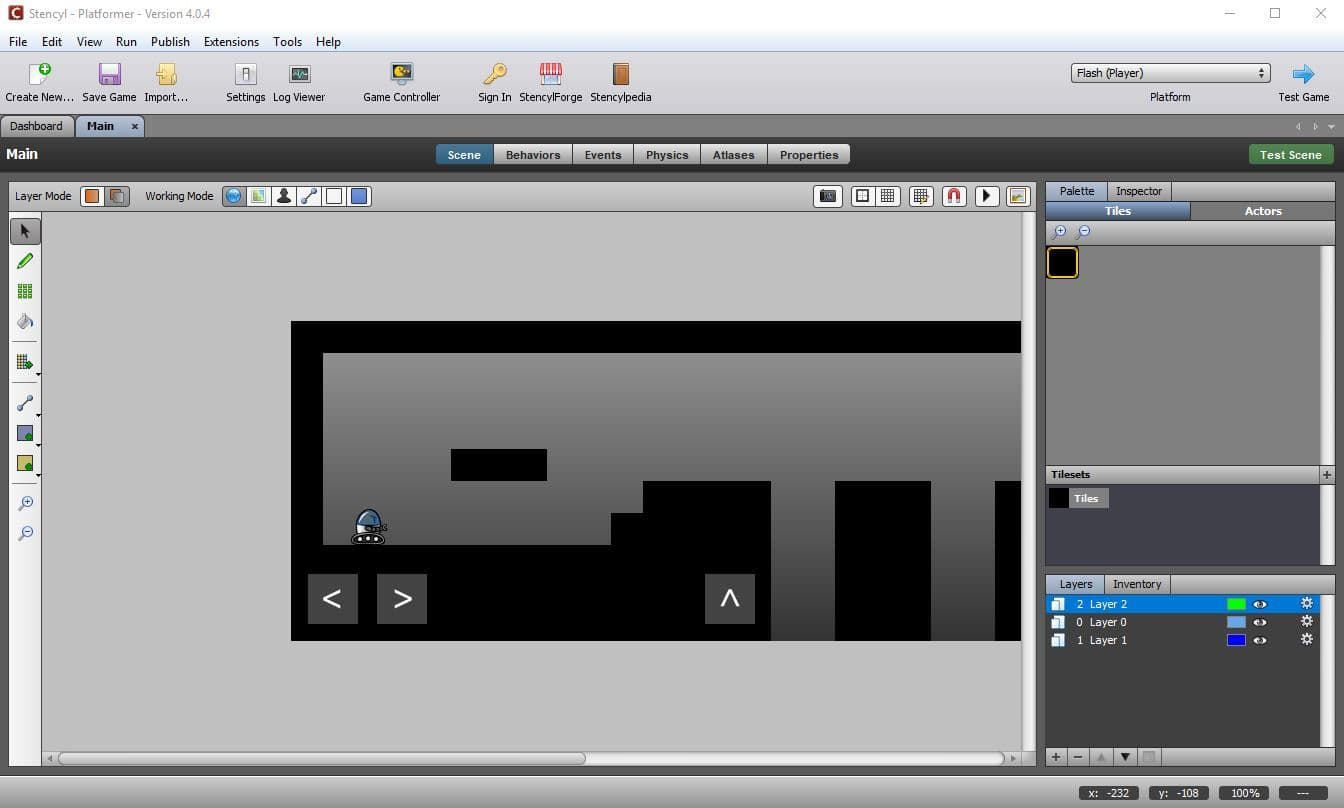The image size is (1344, 808).
Task: Choose the bucket fill tool
Action: pos(25,321)
